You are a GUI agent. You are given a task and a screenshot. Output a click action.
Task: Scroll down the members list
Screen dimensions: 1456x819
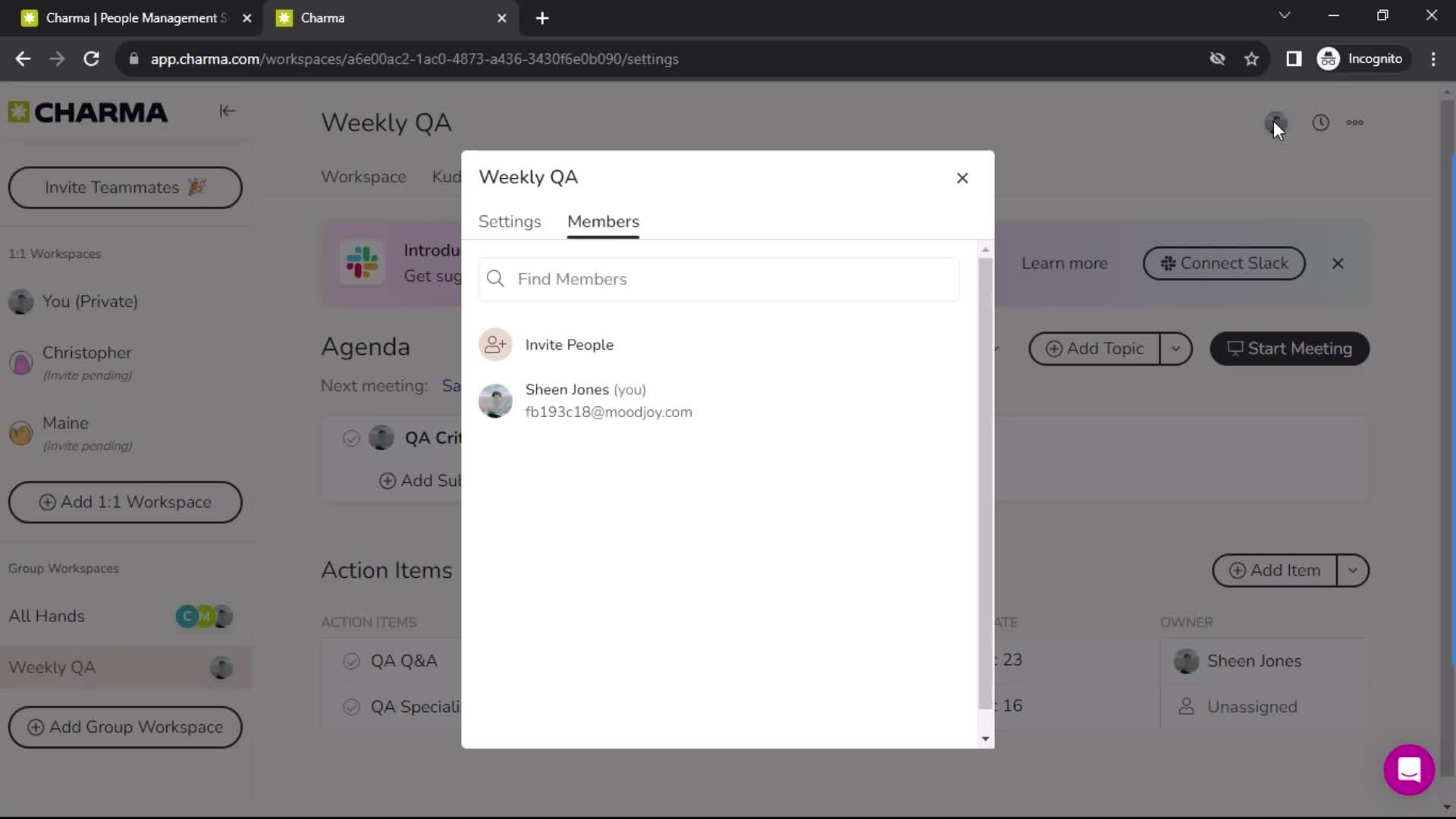pos(984,739)
